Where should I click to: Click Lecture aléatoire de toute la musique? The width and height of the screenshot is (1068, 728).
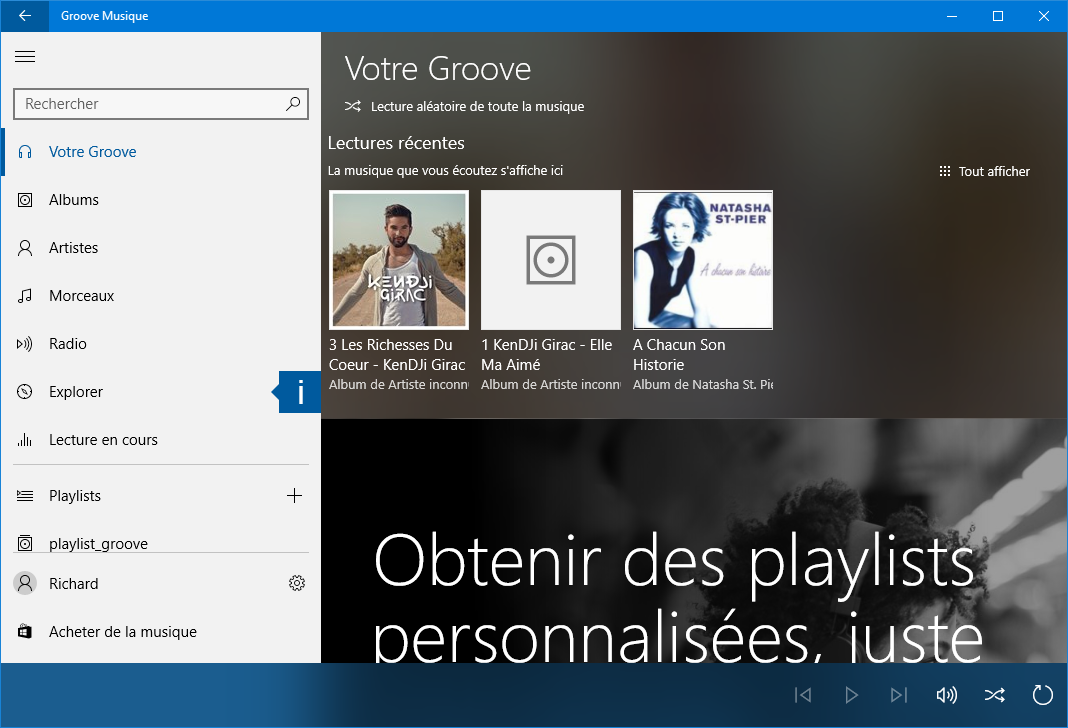tap(477, 106)
